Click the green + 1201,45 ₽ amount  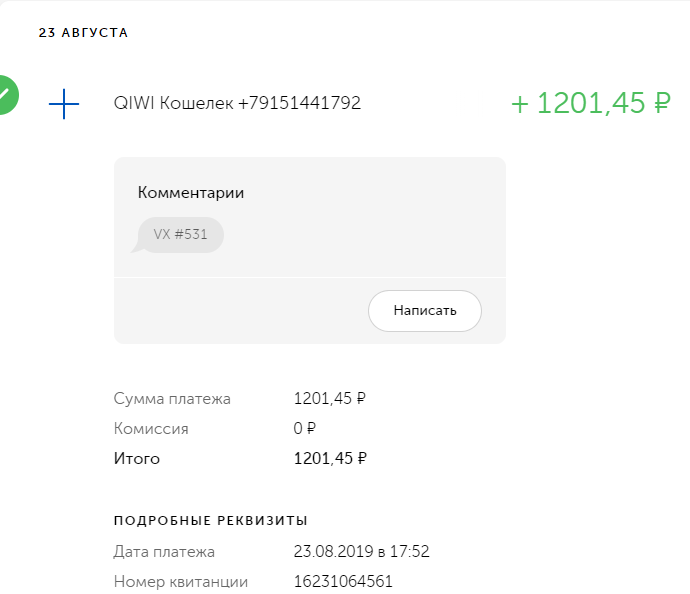590,103
